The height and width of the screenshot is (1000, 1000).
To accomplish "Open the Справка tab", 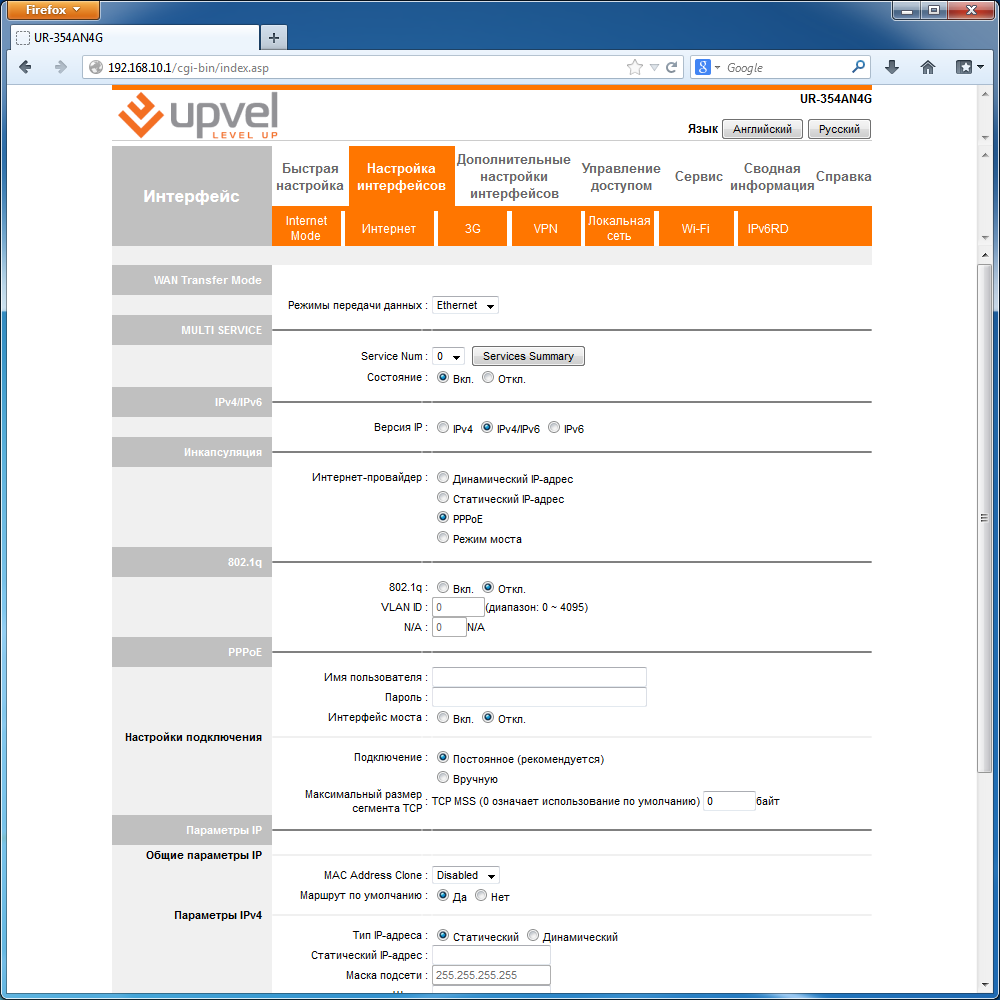I will pos(843,177).
